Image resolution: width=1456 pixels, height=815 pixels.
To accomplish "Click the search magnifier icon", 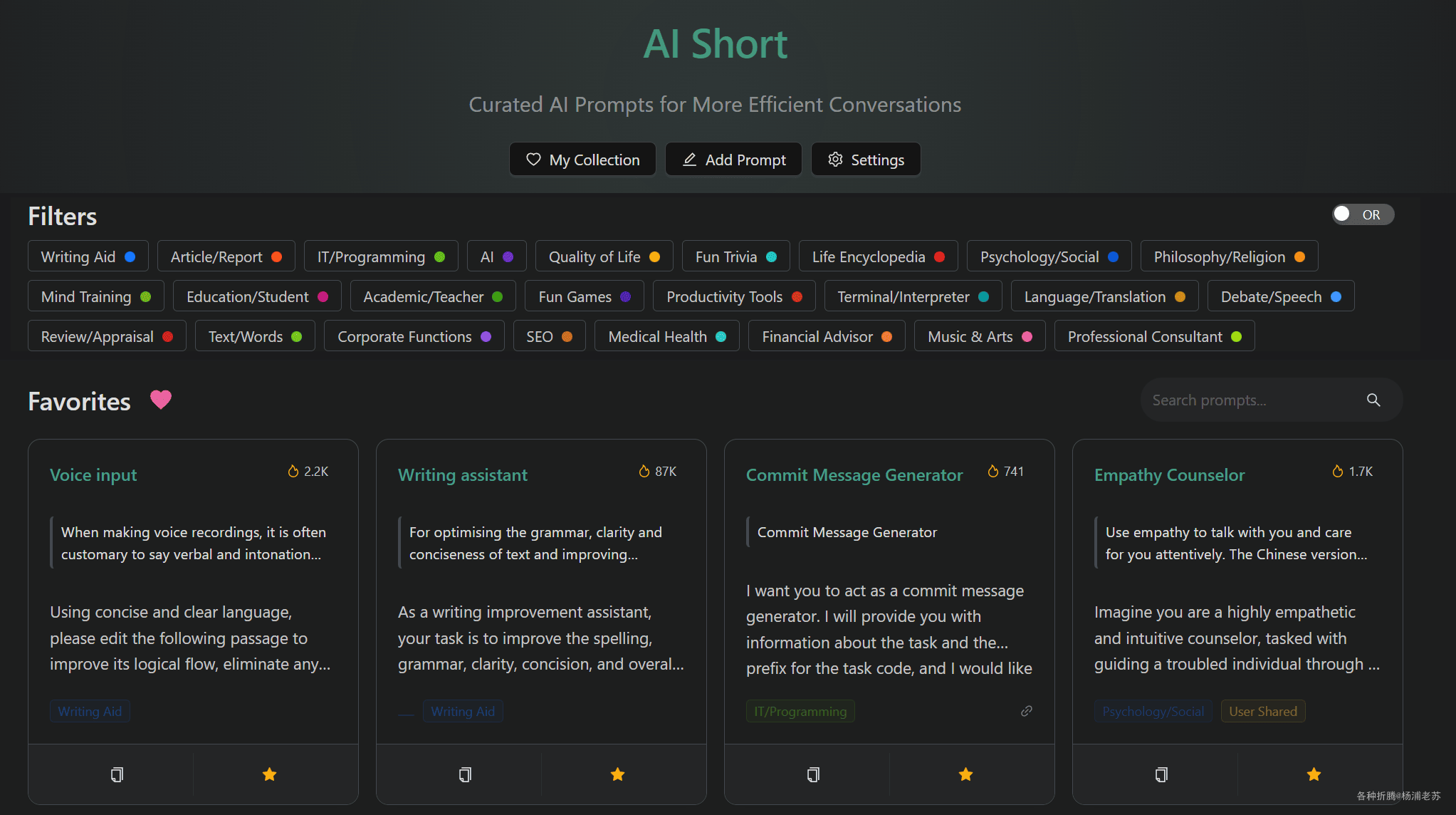I will pyautogui.click(x=1373, y=400).
